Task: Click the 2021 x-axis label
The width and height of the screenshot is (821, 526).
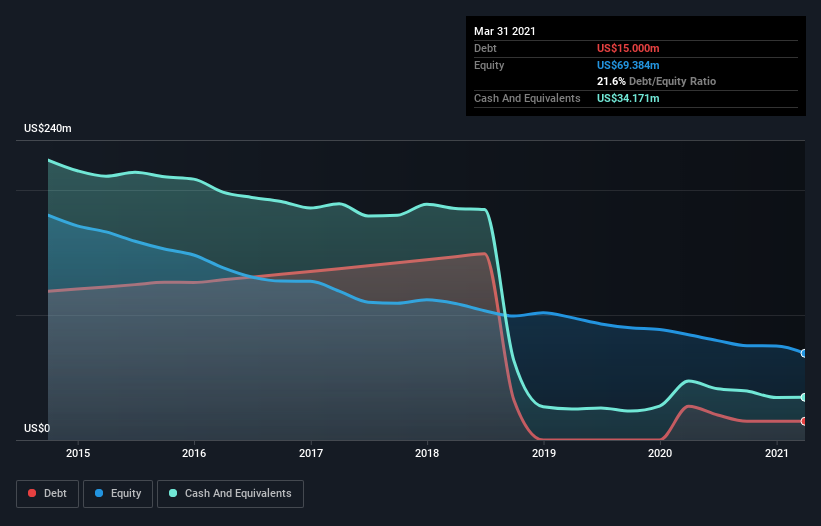Action: coord(776,453)
